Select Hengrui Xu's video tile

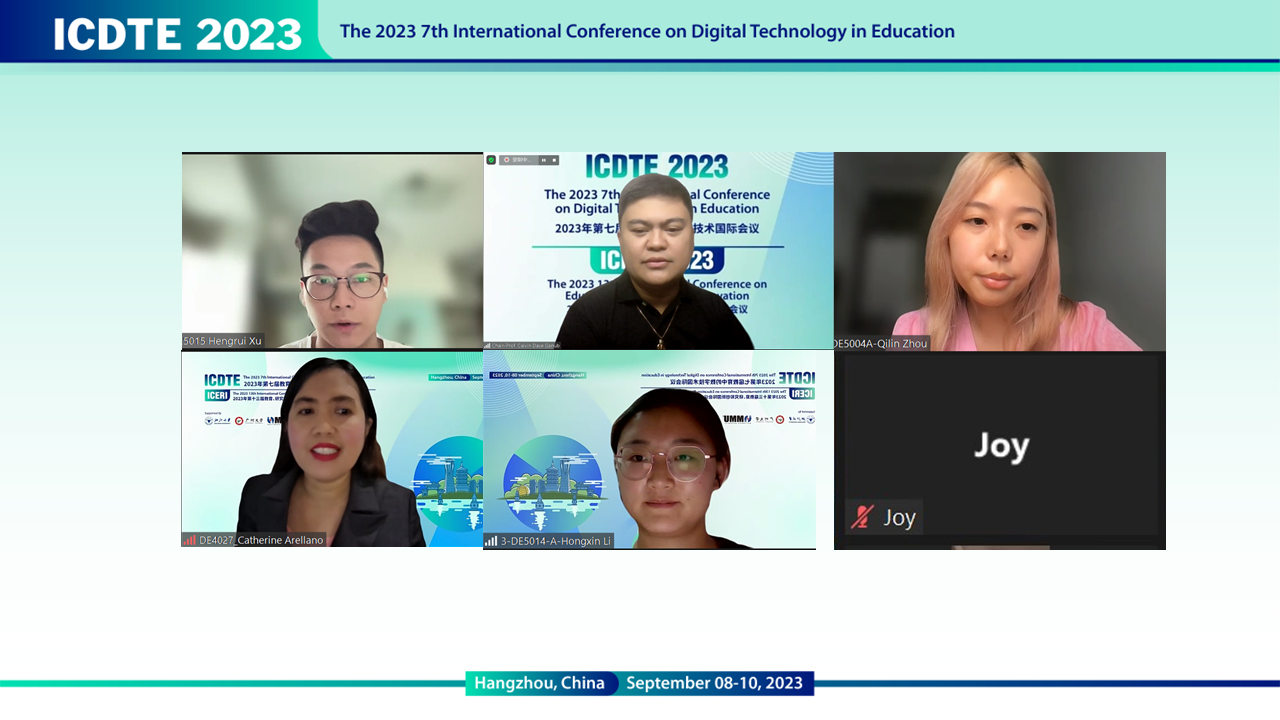[332, 250]
